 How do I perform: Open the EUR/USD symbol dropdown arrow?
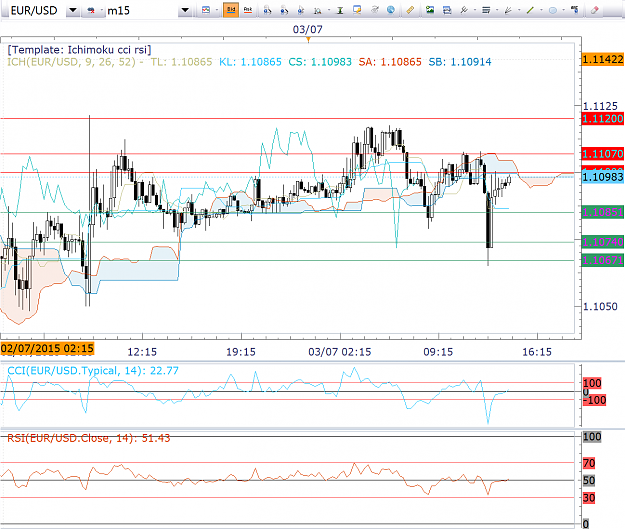click(73, 10)
